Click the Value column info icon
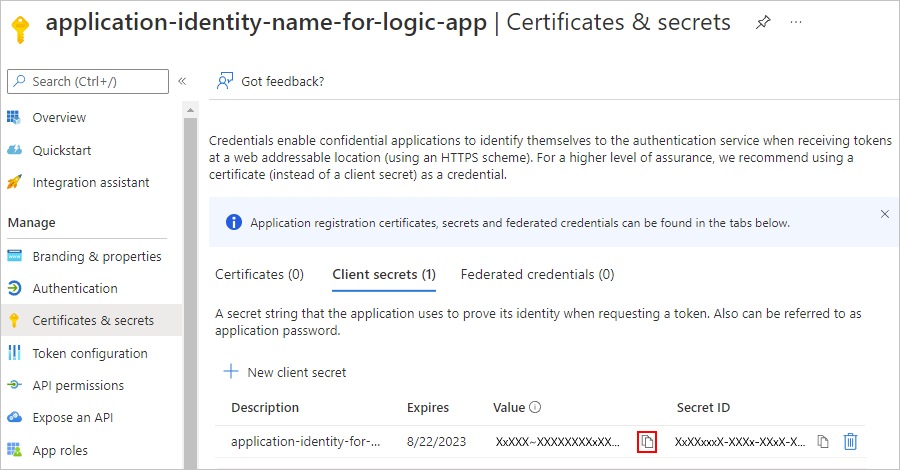The width and height of the screenshot is (900, 470). 535,408
